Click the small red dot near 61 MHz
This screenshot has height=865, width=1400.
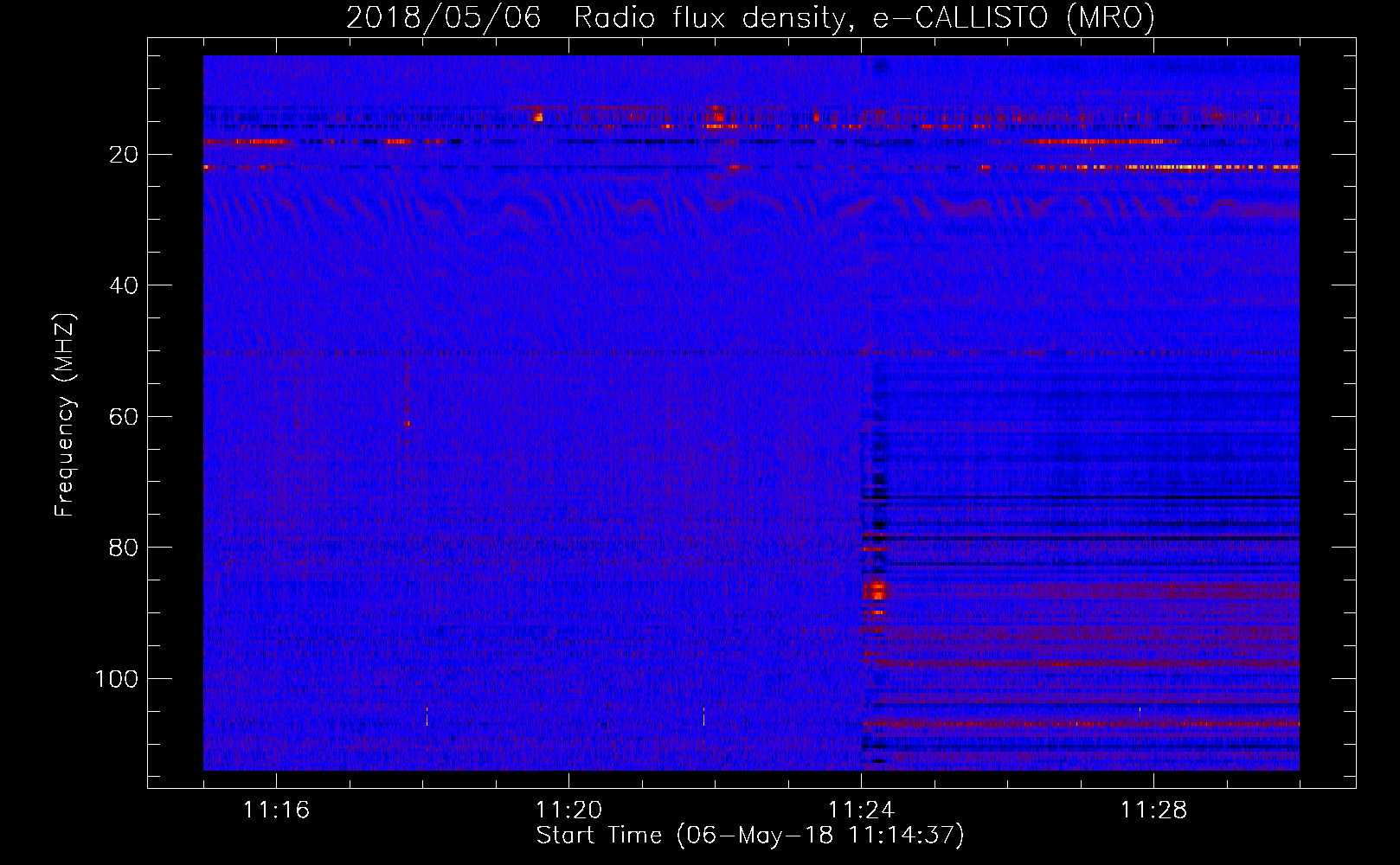(407, 423)
